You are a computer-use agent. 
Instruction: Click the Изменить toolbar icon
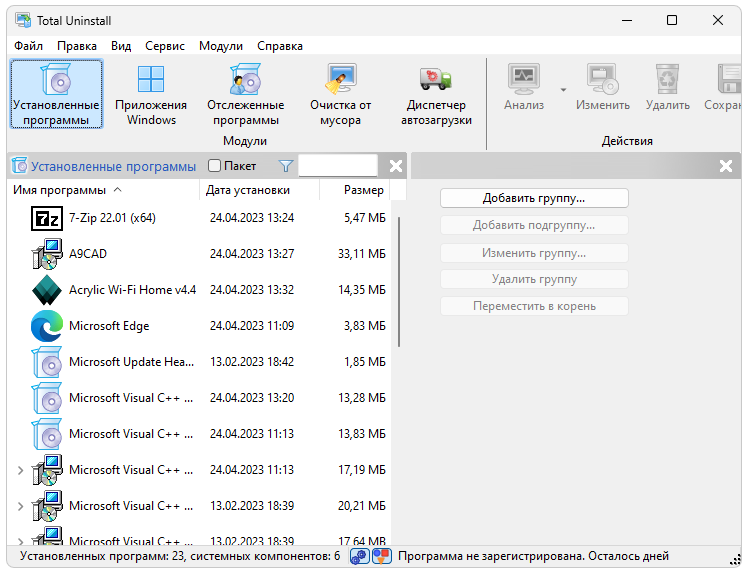pos(603,79)
